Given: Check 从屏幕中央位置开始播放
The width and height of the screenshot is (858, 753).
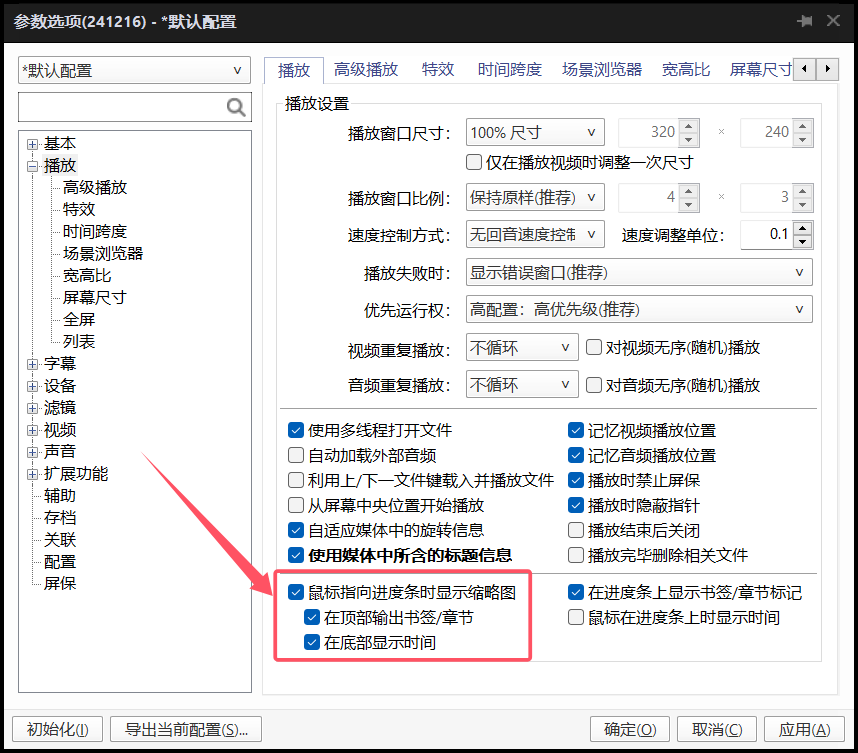Looking at the screenshot, I should coord(296,505).
